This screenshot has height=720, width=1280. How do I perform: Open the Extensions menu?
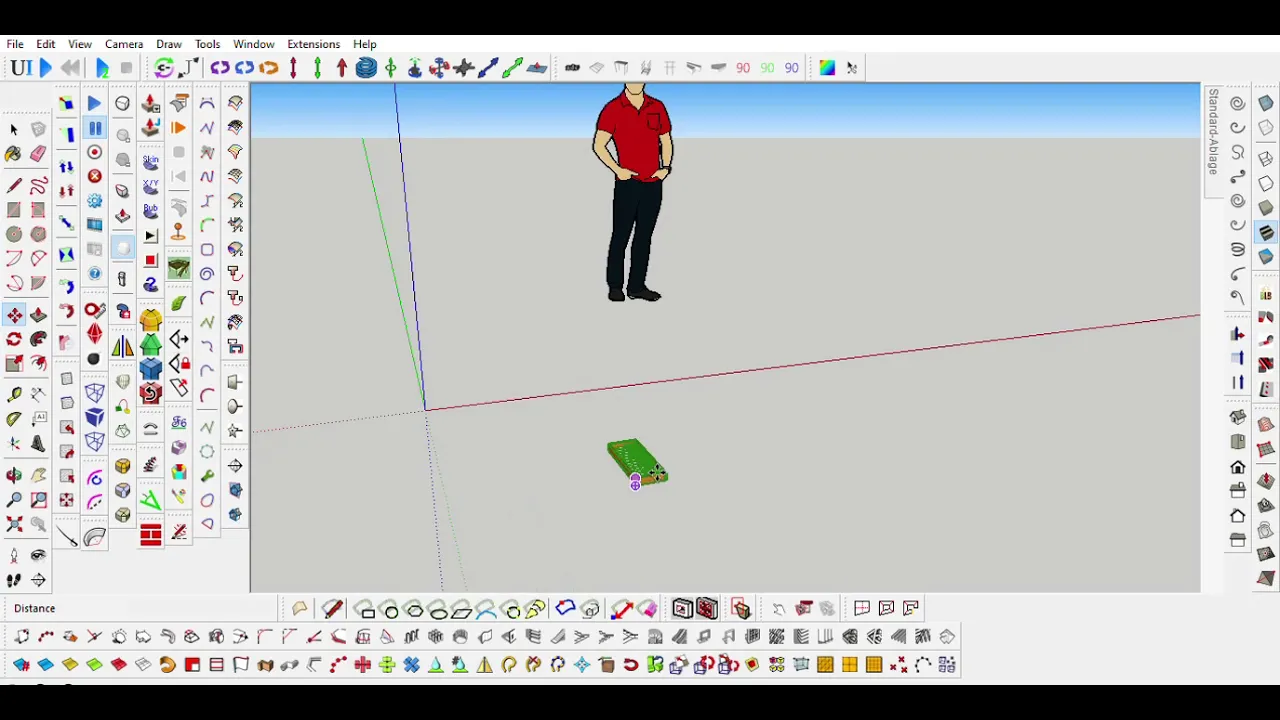[x=313, y=44]
